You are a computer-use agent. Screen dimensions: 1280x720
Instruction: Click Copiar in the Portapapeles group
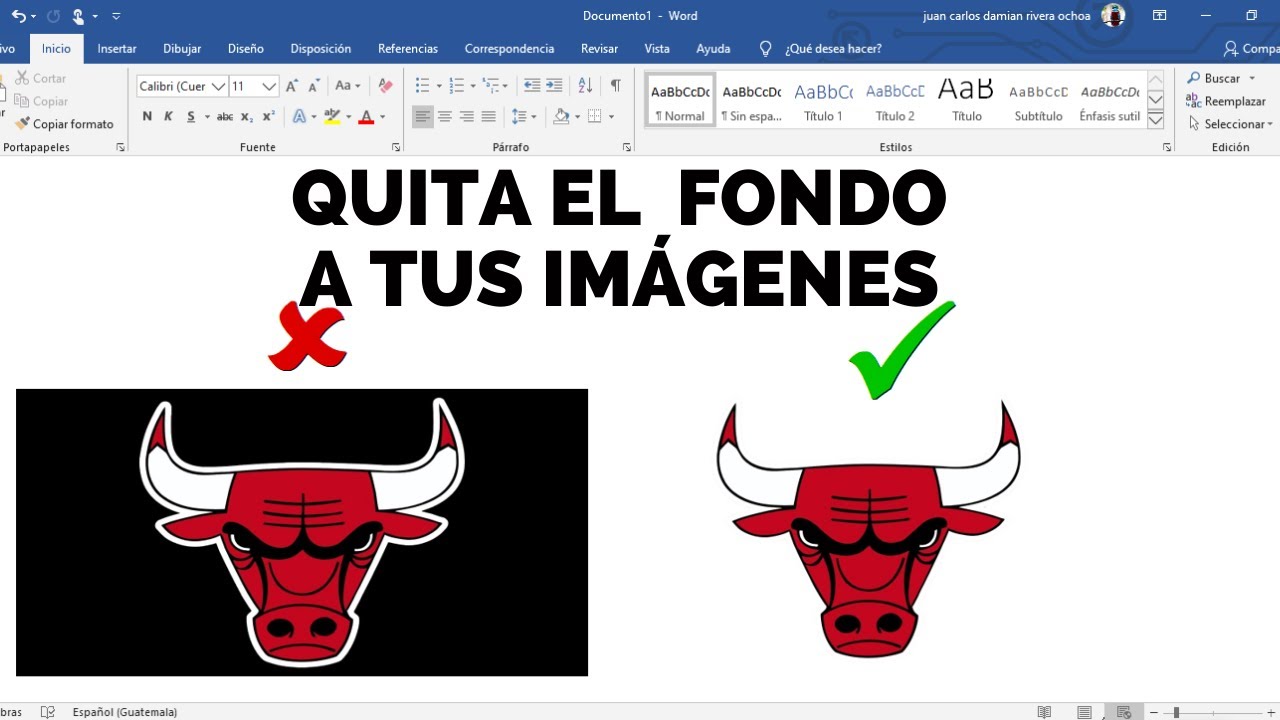[x=41, y=101]
